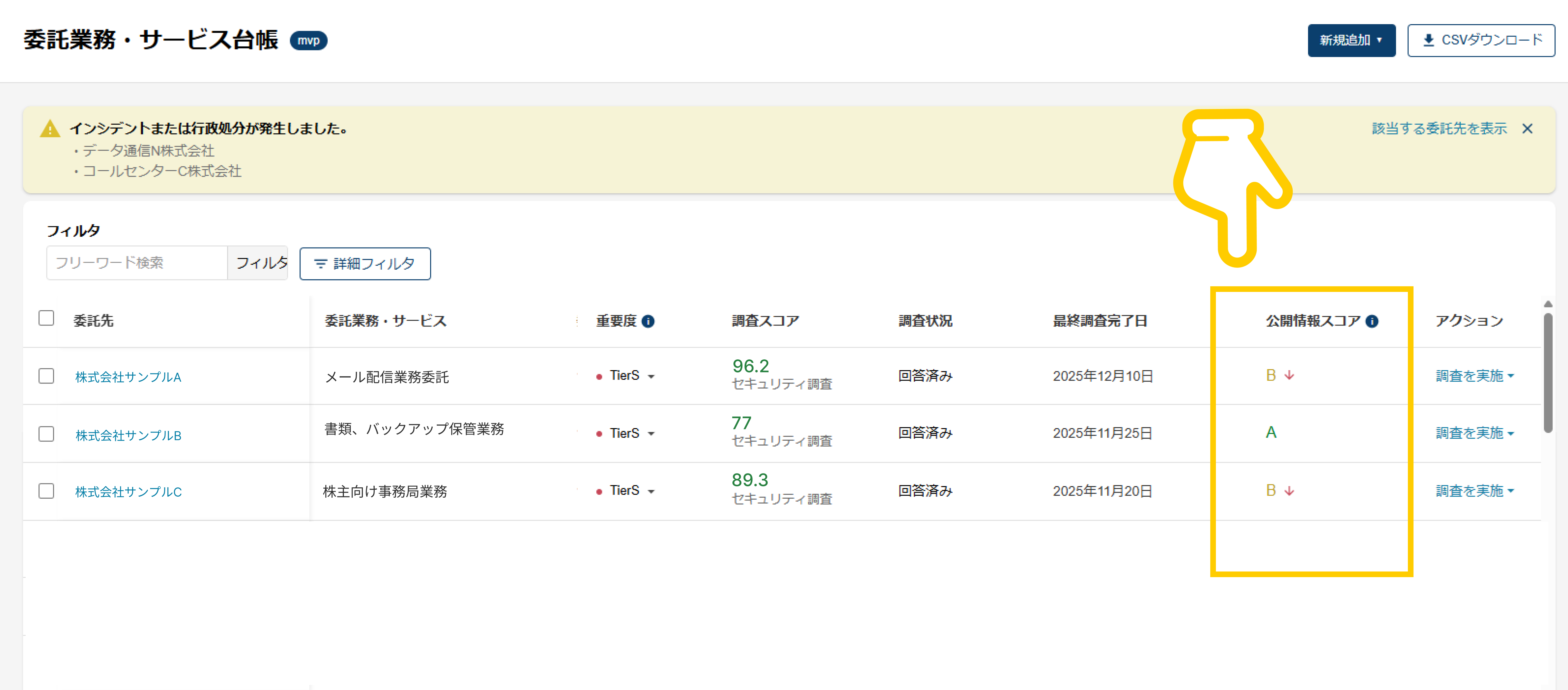
Task: Check the box for 株式会社サンプルA
Action: [x=46, y=376]
